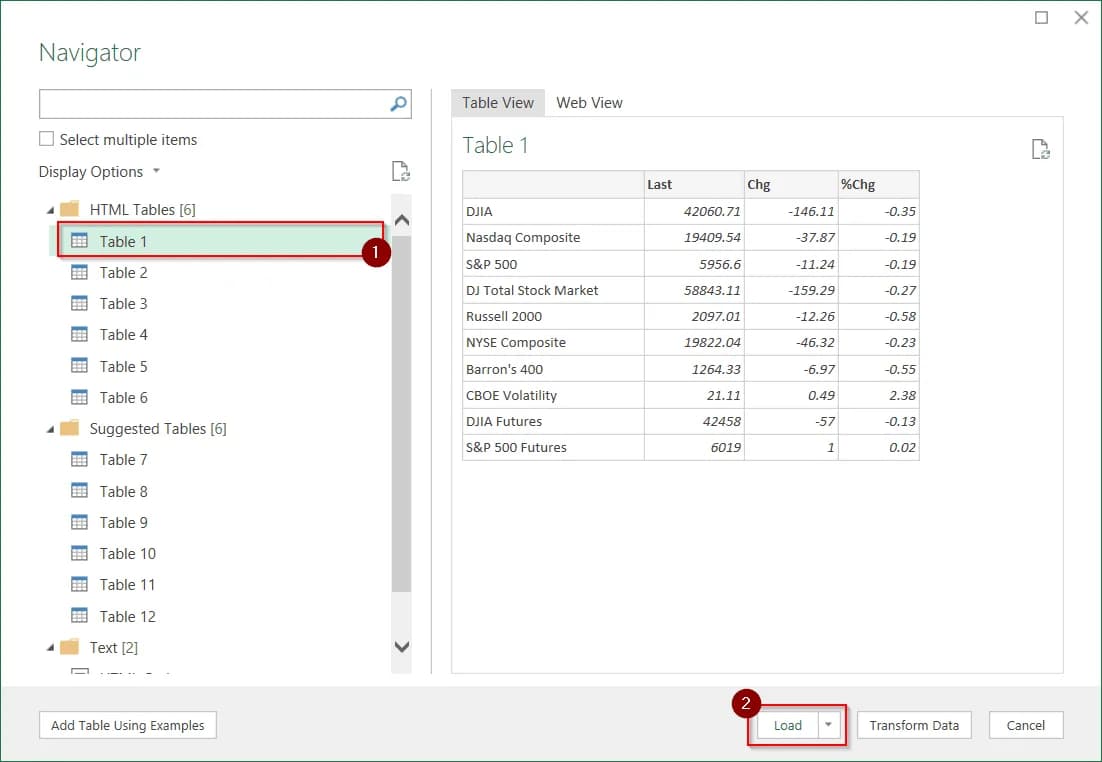Select the Table 6 label in the tree

pos(124,398)
